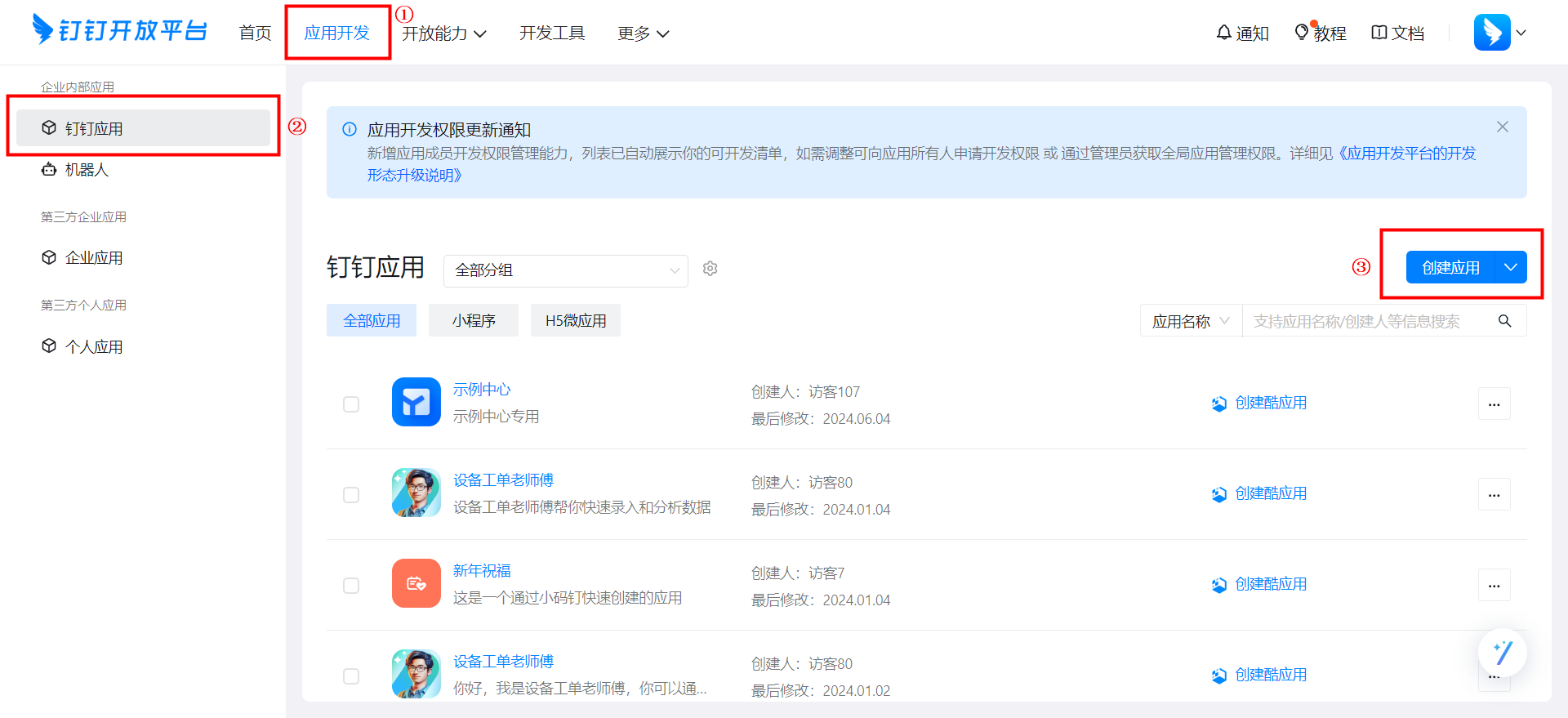Open 开发工具 in top navigation

(x=552, y=33)
